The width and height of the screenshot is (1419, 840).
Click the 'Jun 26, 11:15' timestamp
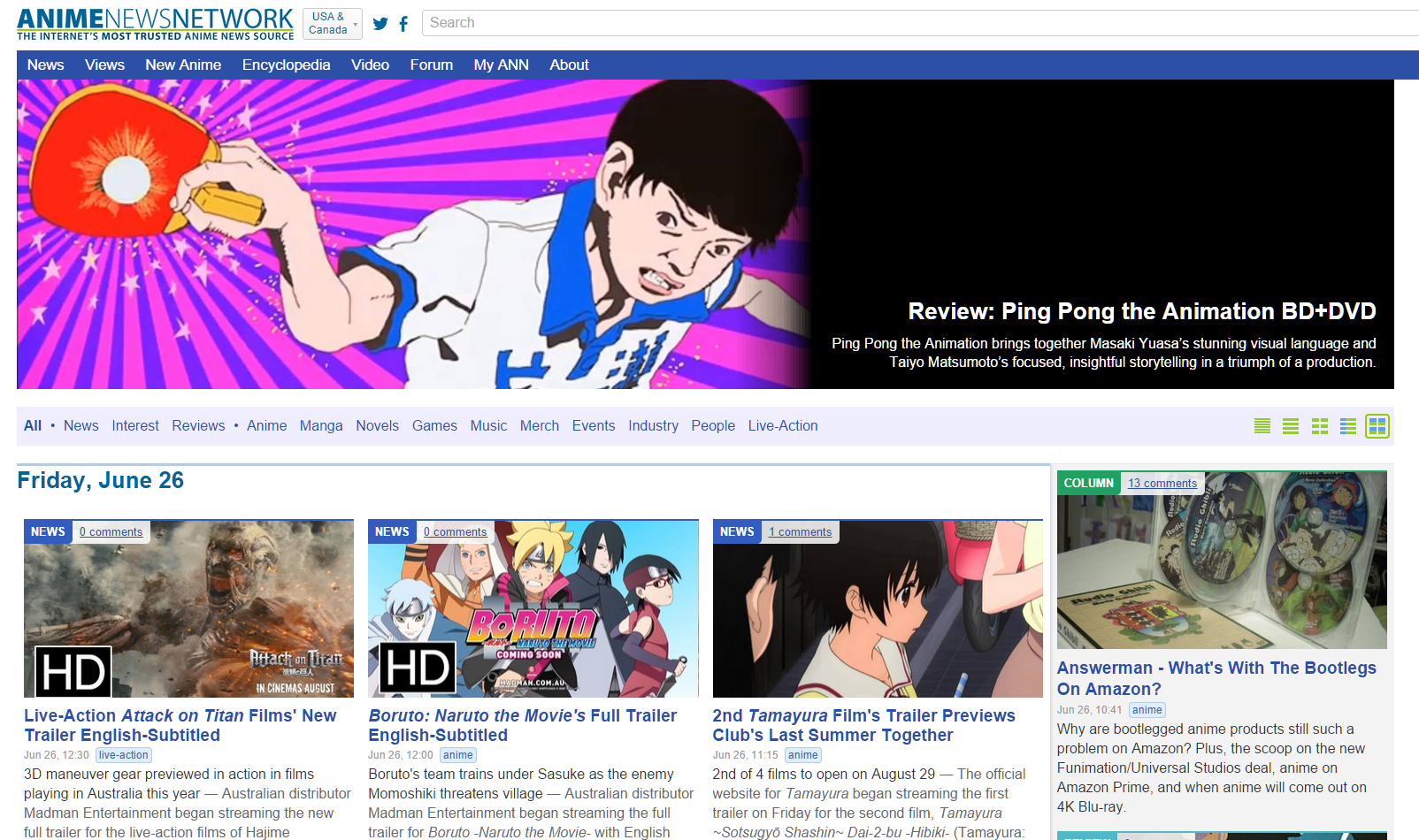point(746,755)
